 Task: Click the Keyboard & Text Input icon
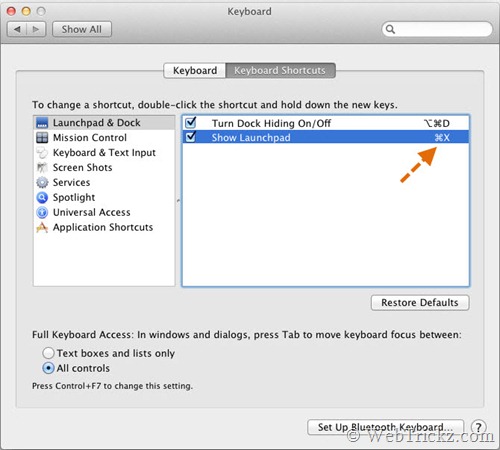coord(42,153)
